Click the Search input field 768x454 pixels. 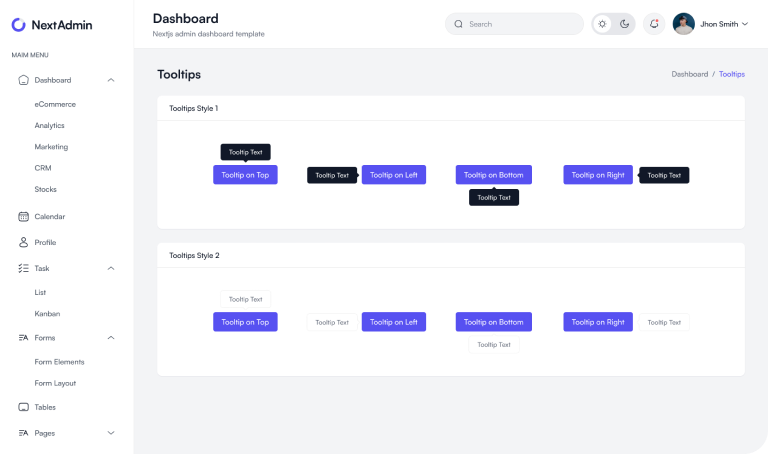[520, 24]
